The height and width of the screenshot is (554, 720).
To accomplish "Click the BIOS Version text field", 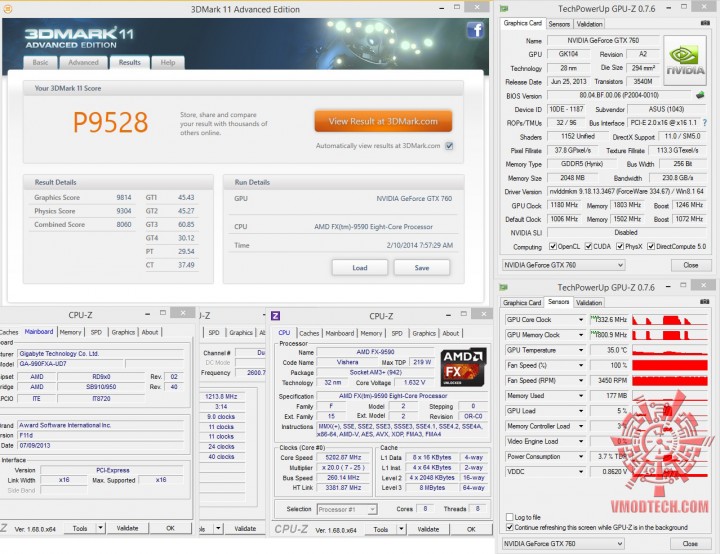I will pyautogui.click(x=619, y=96).
